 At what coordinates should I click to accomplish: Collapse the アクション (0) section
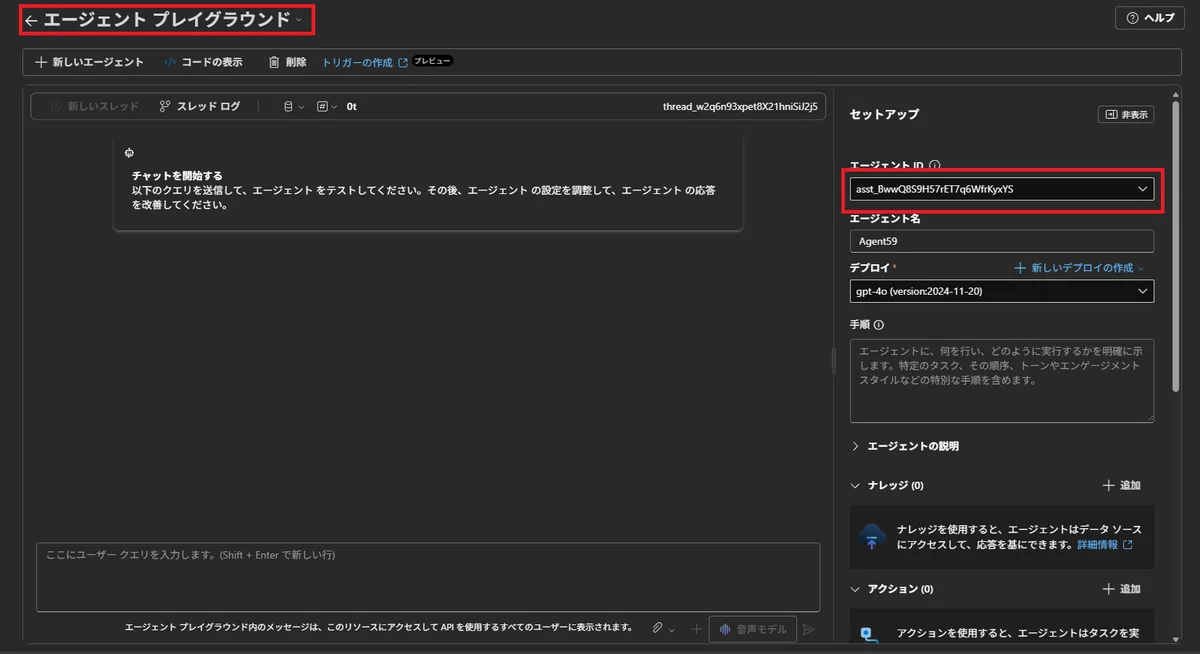click(892, 589)
